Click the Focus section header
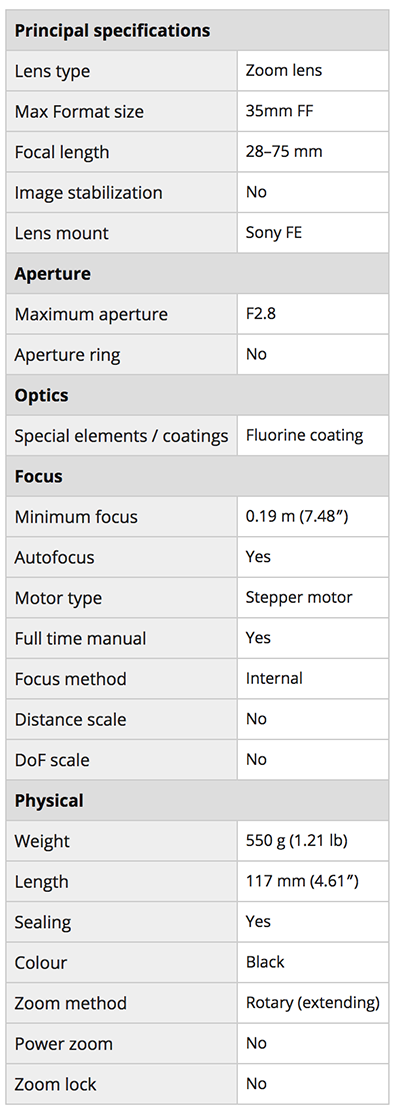 [x=38, y=476]
